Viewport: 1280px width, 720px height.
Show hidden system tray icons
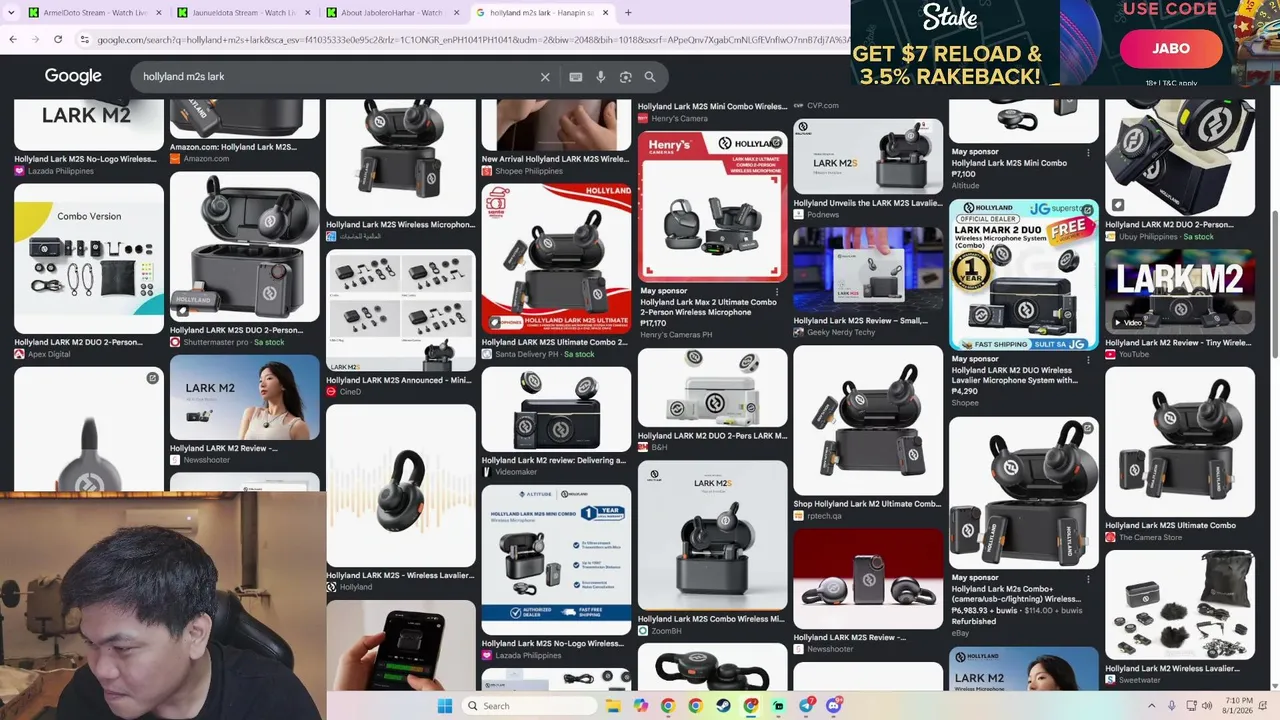pos(1150,706)
